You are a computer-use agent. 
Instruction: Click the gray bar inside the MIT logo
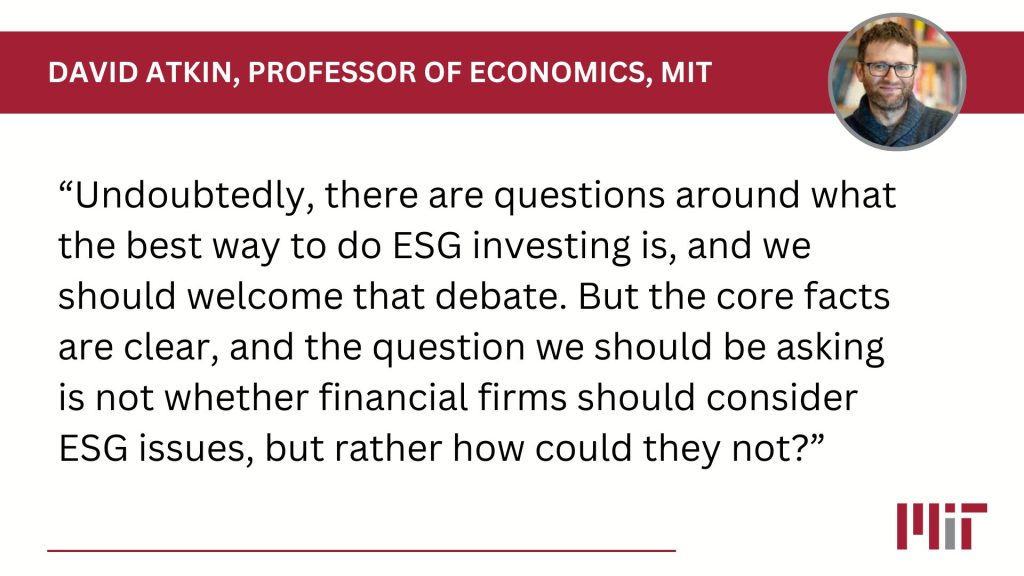pos(951,534)
